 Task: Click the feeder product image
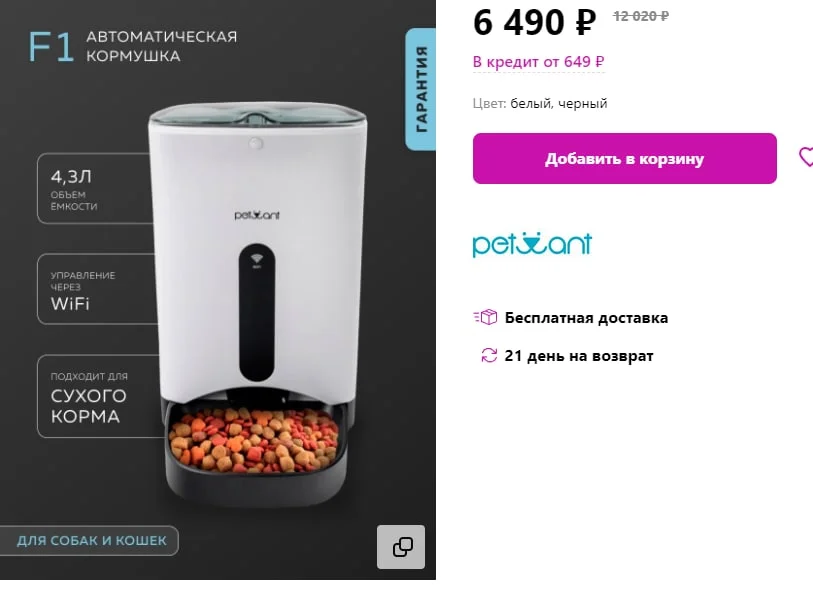[x=257, y=306]
